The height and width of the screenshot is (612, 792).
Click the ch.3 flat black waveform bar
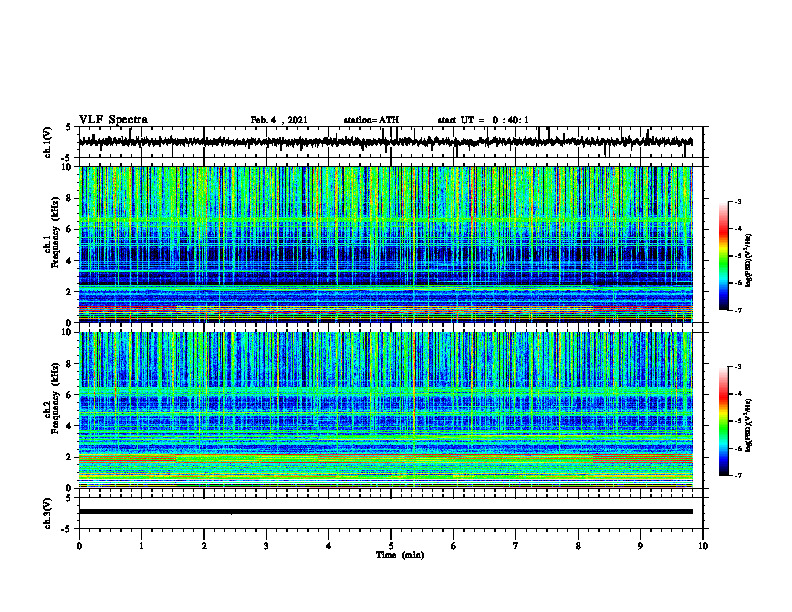pyautogui.click(x=385, y=512)
